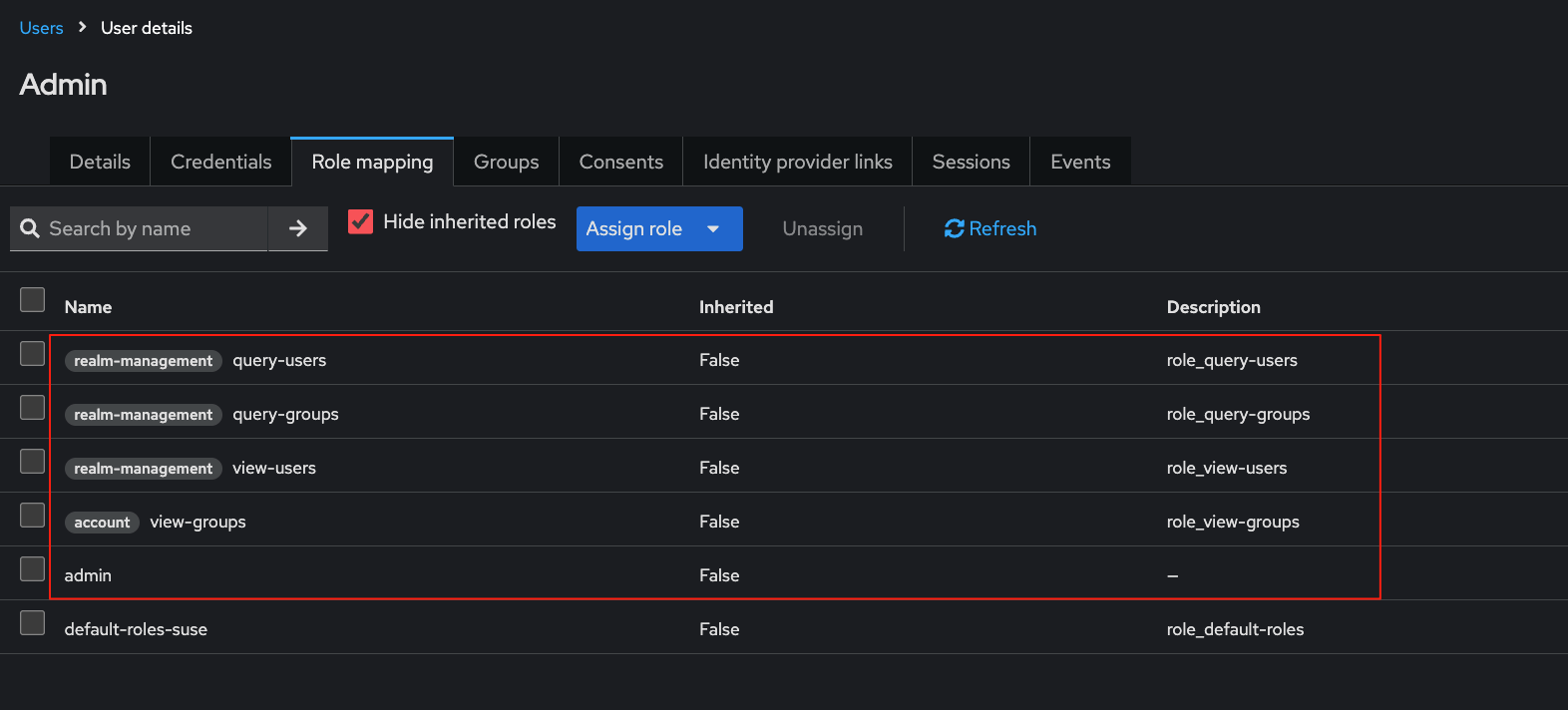This screenshot has height=710, width=1568.
Task: Uncheck Hide inherited roles checkbox
Action: [x=360, y=221]
